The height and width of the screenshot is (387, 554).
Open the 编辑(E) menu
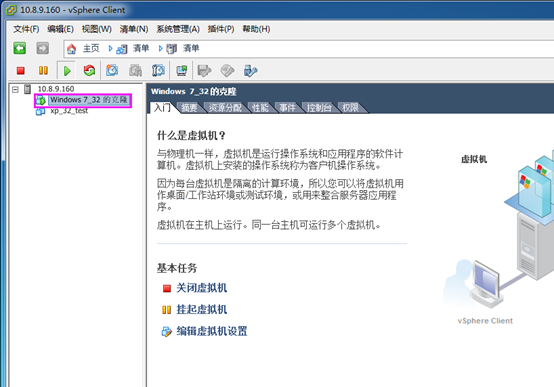click(x=60, y=29)
